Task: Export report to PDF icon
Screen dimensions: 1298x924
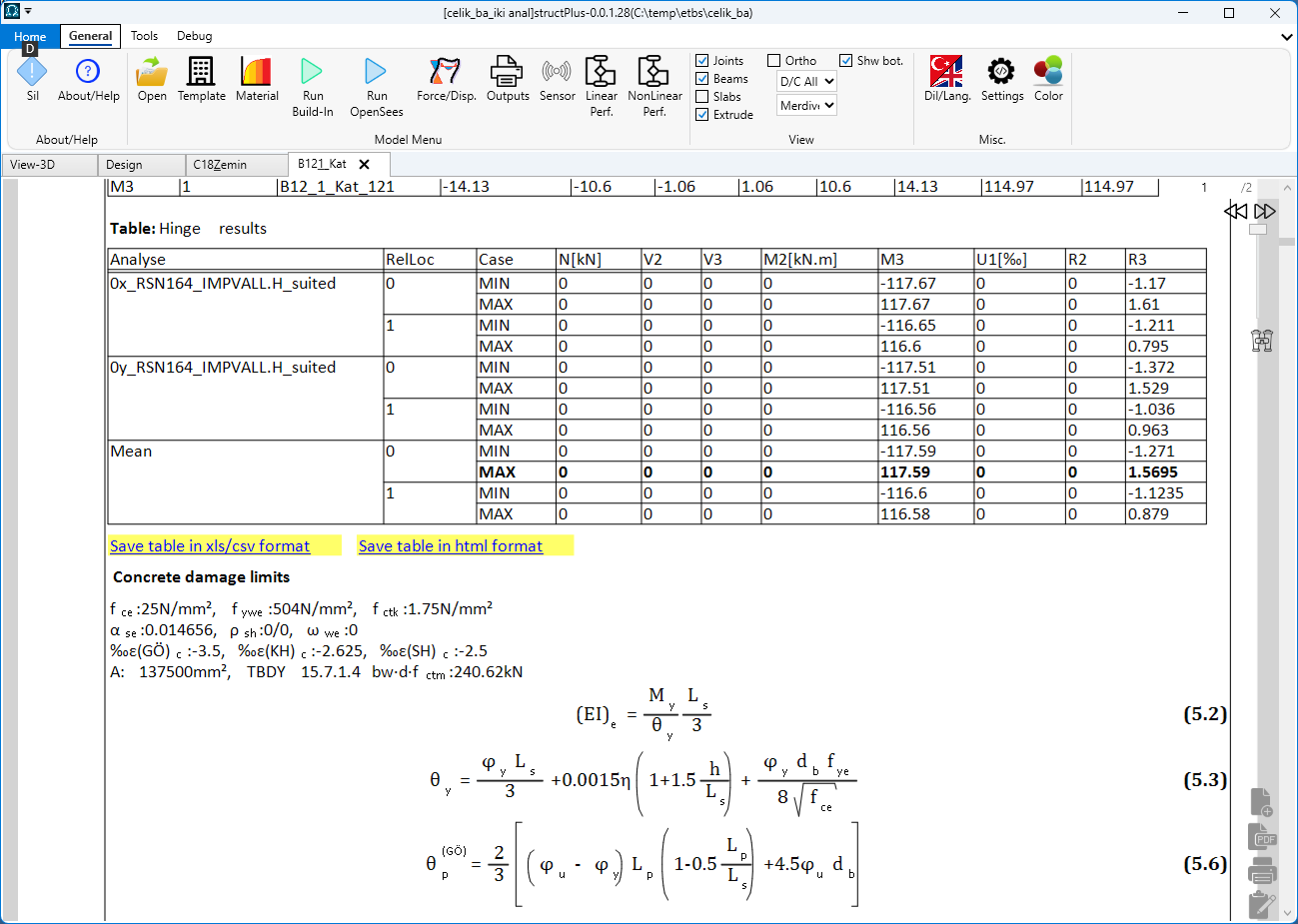Action: point(1261,836)
